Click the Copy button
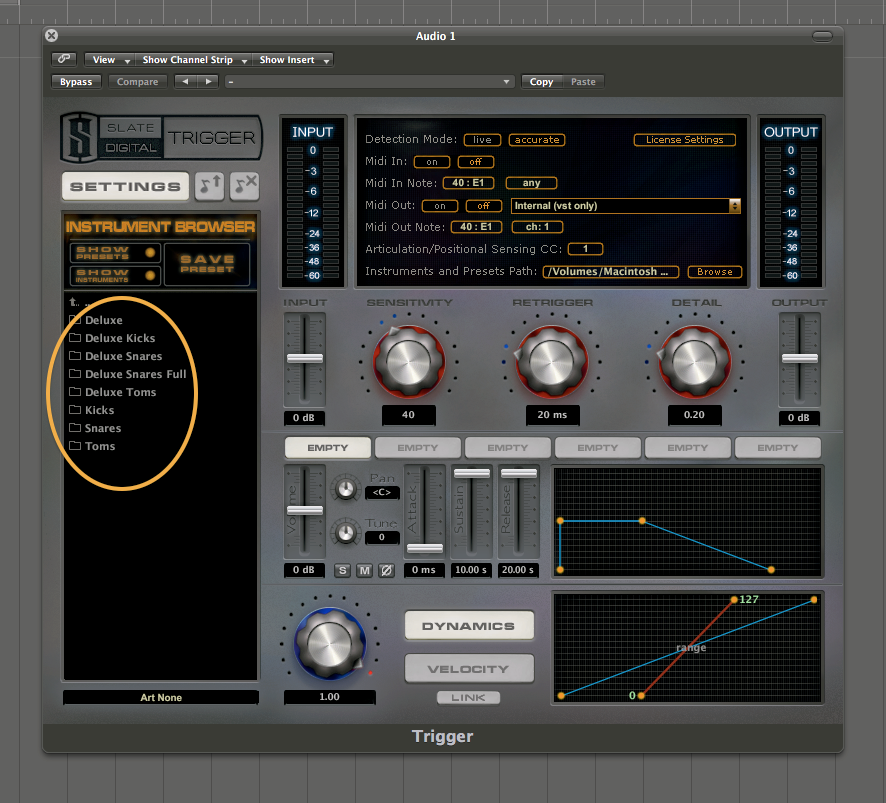This screenshot has width=886, height=803. click(541, 81)
